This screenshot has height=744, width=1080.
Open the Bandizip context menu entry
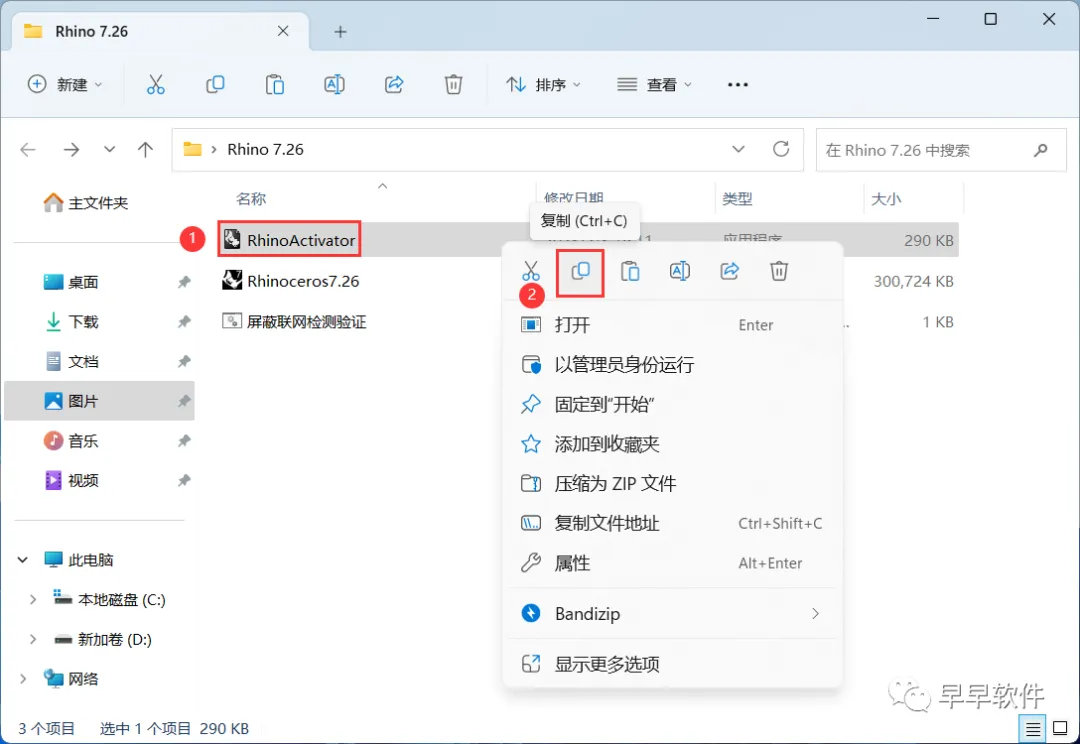[672, 614]
